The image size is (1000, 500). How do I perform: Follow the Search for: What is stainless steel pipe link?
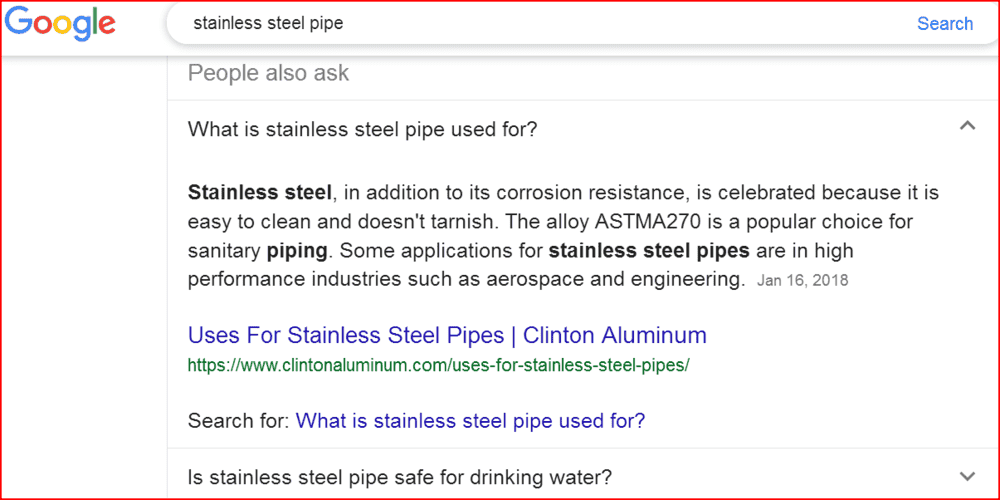click(470, 421)
